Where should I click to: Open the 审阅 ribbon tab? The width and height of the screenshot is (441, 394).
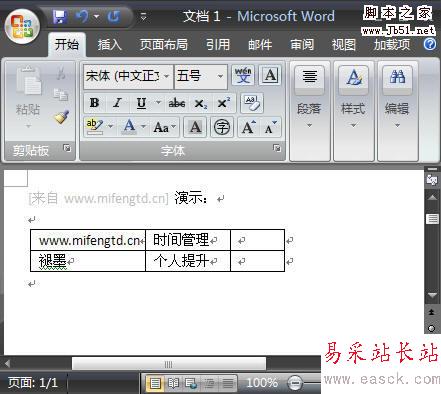point(302,44)
